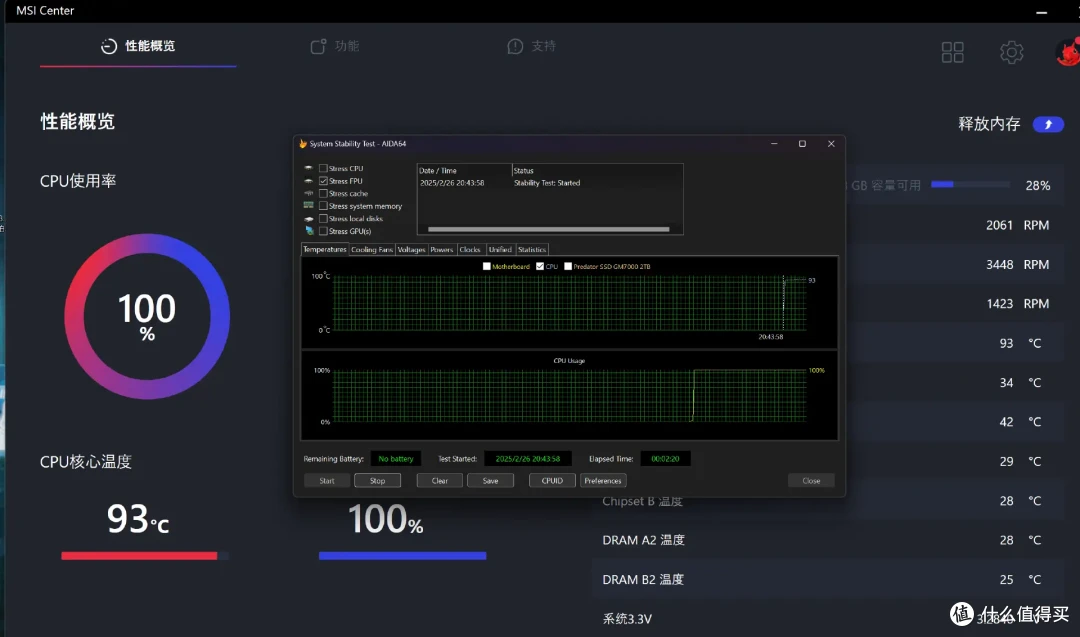Click the memory chip icon beside Stress system memory
The image size is (1080, 637).
[309, 205]
